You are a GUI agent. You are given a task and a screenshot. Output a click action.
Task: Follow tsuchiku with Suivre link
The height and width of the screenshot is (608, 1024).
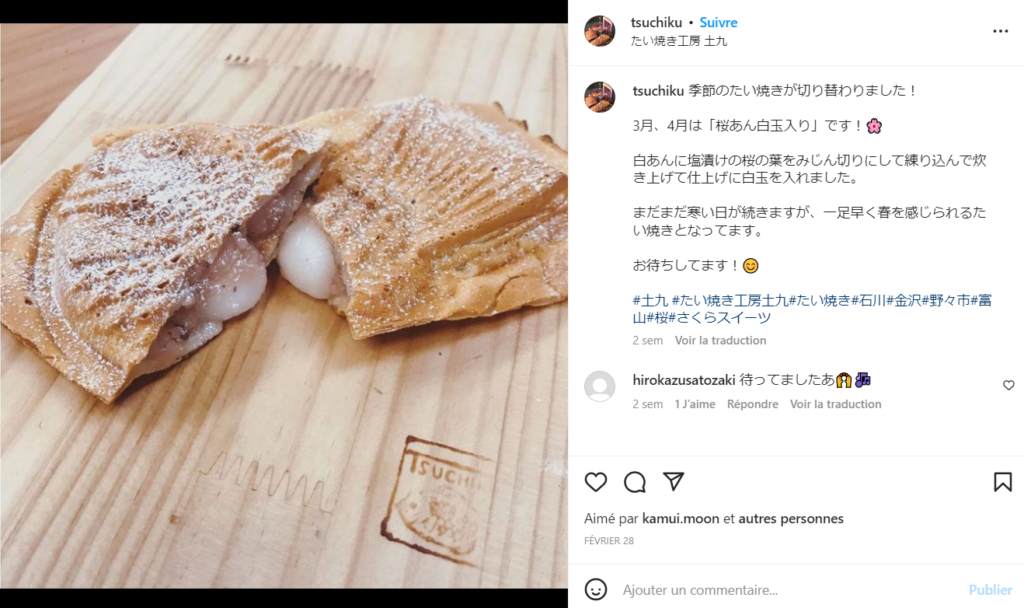coord(718,22)
